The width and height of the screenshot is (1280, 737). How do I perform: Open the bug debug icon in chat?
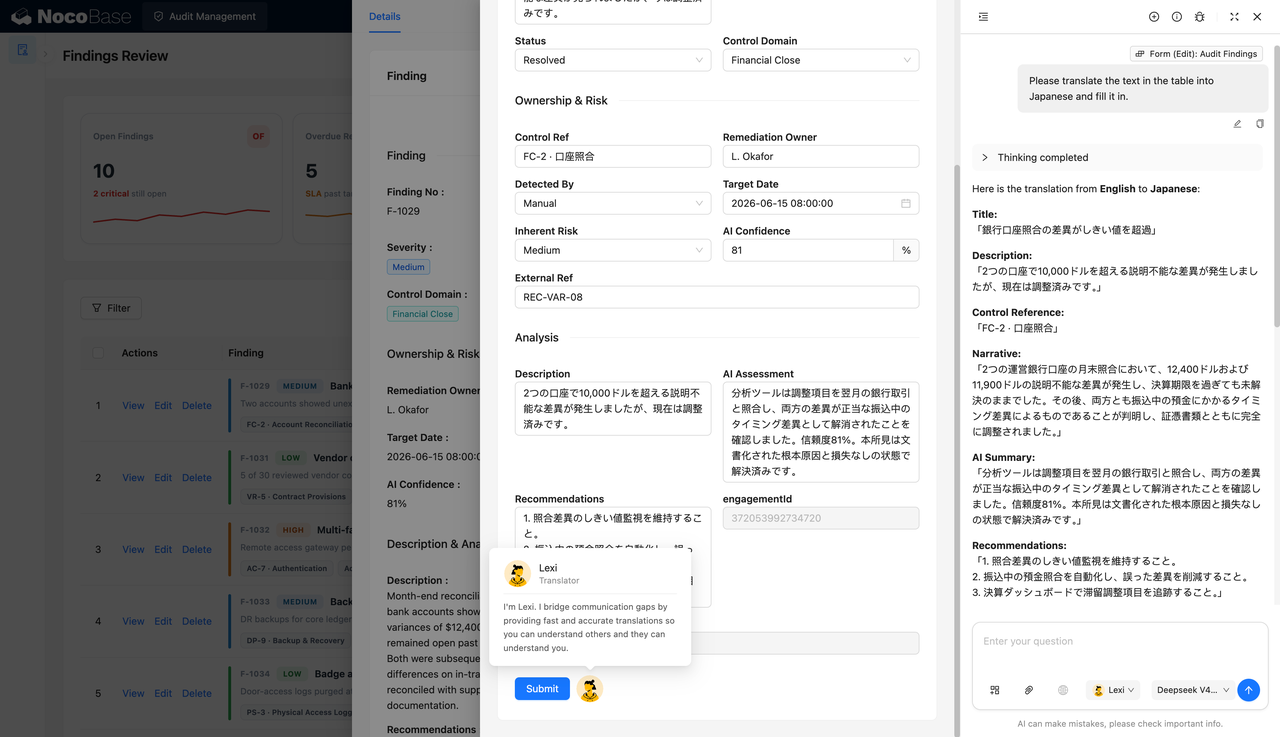1200,17
